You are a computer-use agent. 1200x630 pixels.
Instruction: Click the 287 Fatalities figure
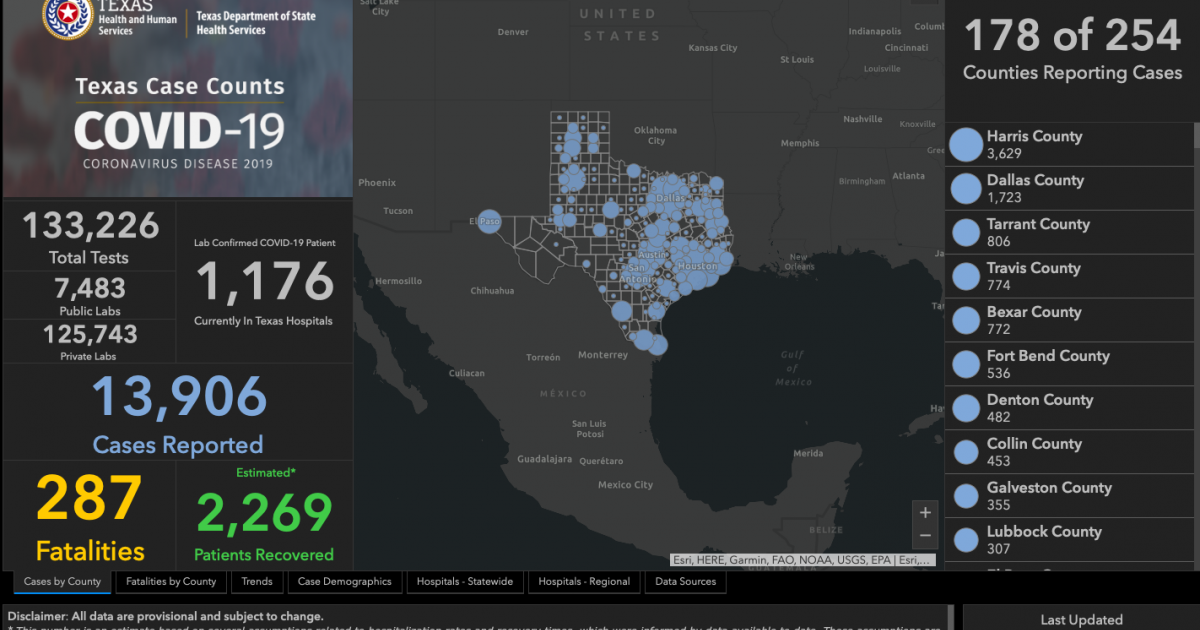(x=90, y=499)
